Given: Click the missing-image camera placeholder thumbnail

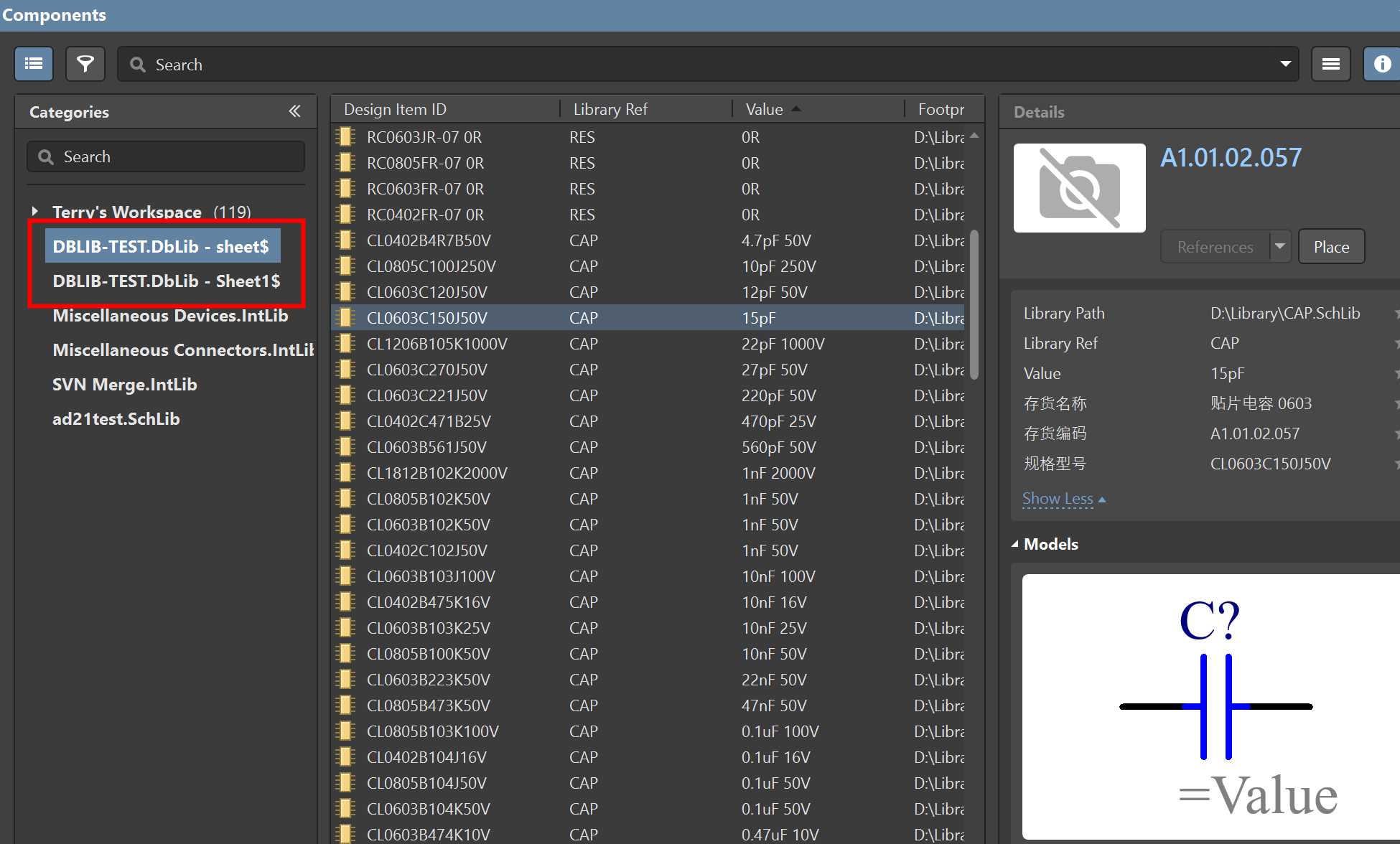Looking at the screenshot, I should pos(1079,188).
